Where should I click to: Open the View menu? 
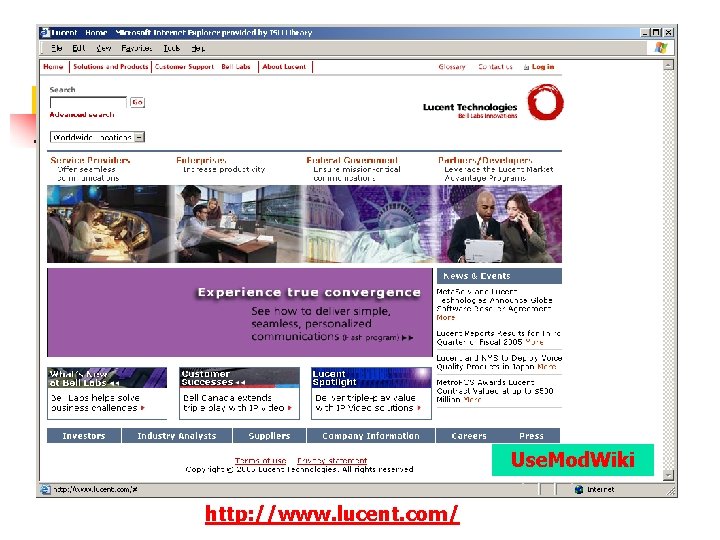click(104, 48)
